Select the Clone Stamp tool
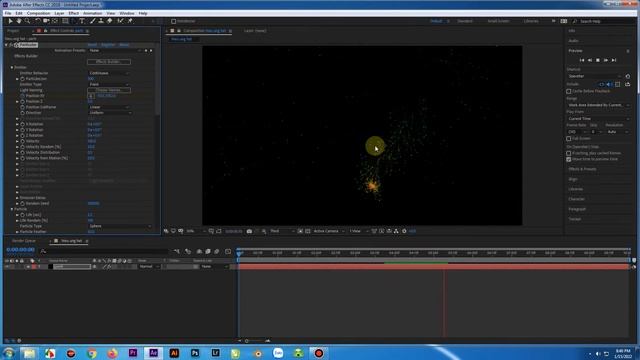Viewport: 640px width, 360px height. (101, 21)
